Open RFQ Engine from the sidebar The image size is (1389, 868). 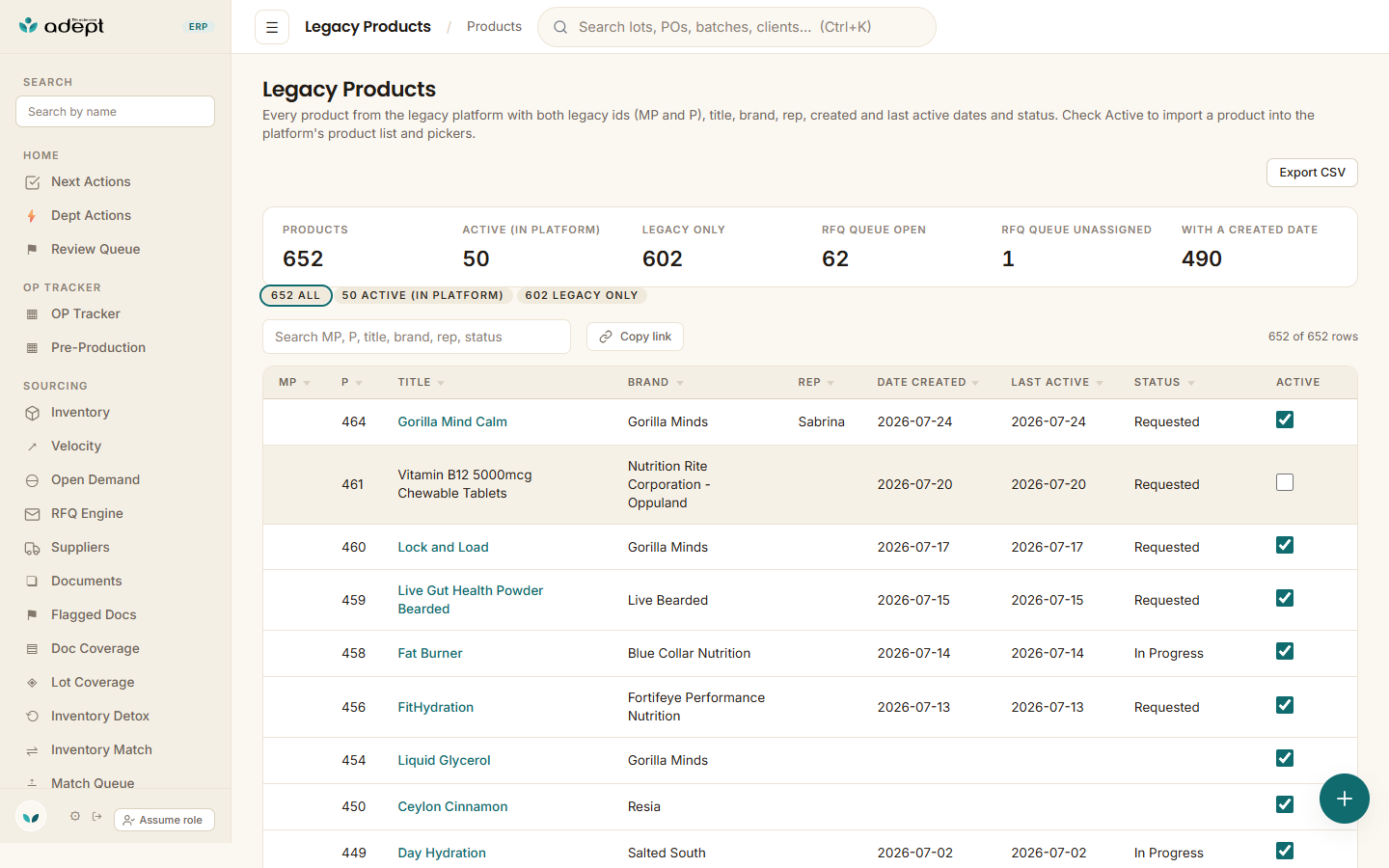[87, 514]
